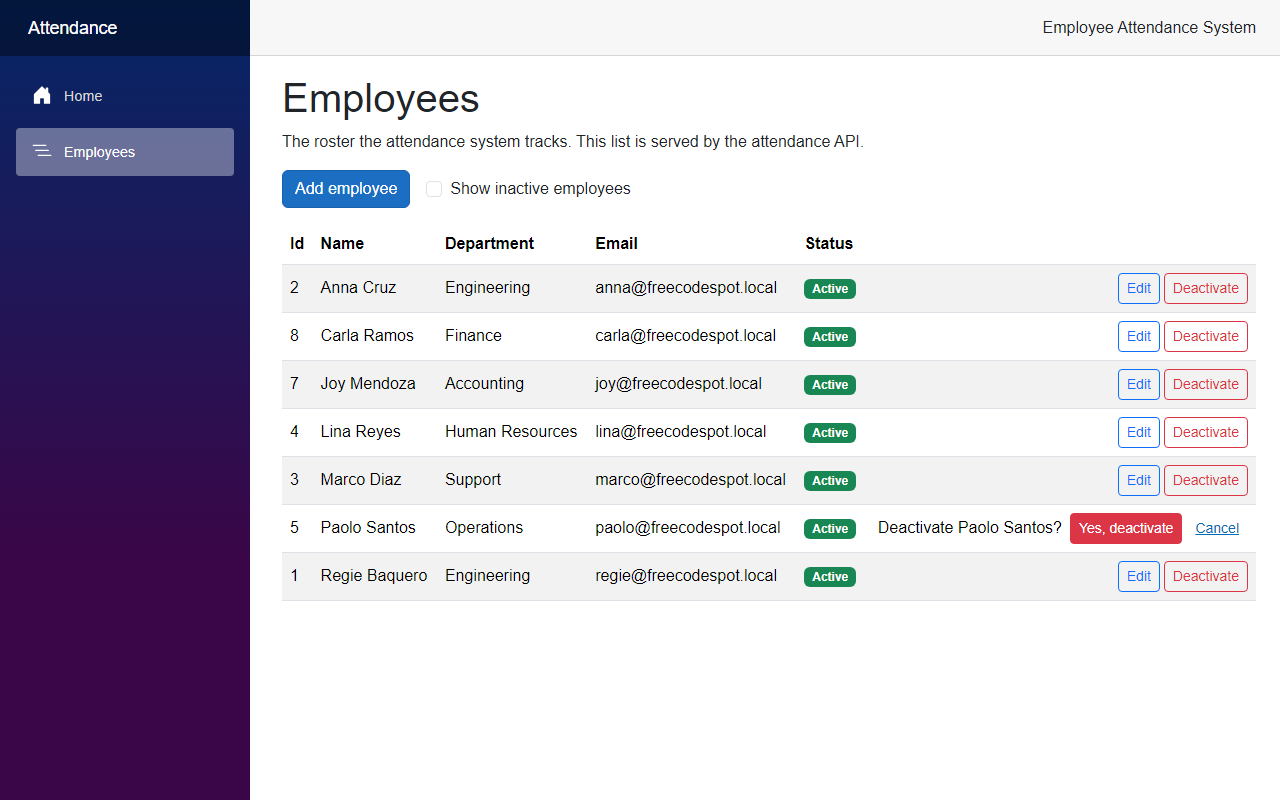Click the name Anna Cruz
This screenshot has width=1280, height=800.
pyautogui.click(x=358, y=287)
